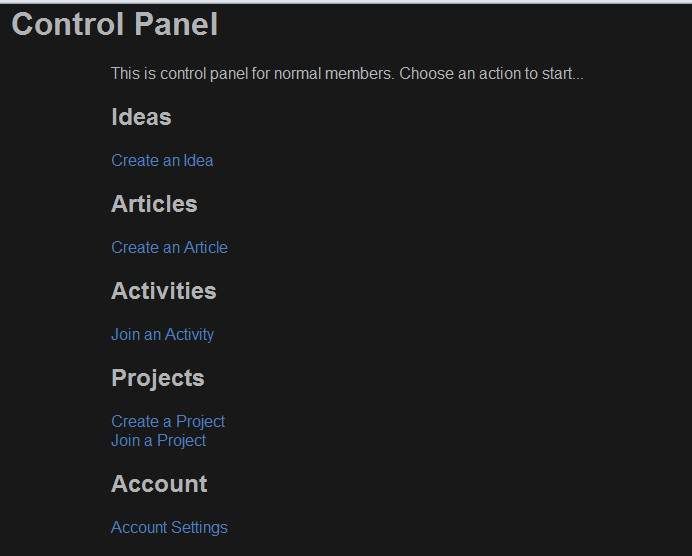Image resolution: width=692 pixels, height=556 pixels.
Task: Open Account Settings
Action: coord(169,528)
